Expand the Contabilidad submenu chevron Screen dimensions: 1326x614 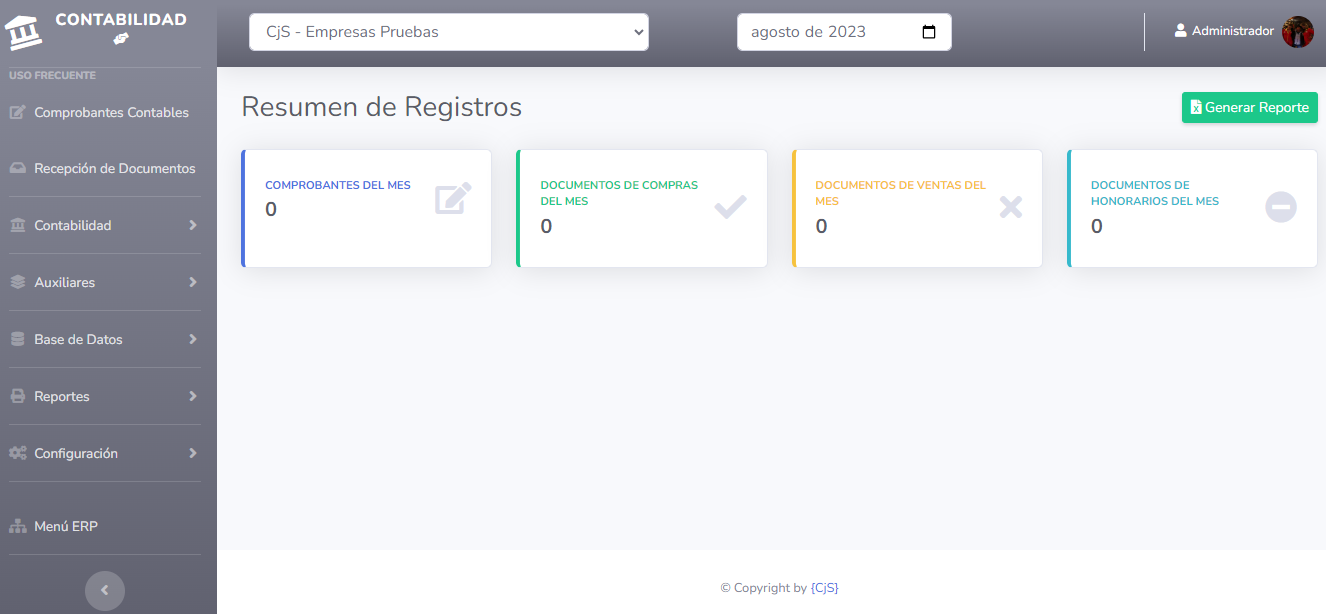pyautogui.click(x=193, y=226)
